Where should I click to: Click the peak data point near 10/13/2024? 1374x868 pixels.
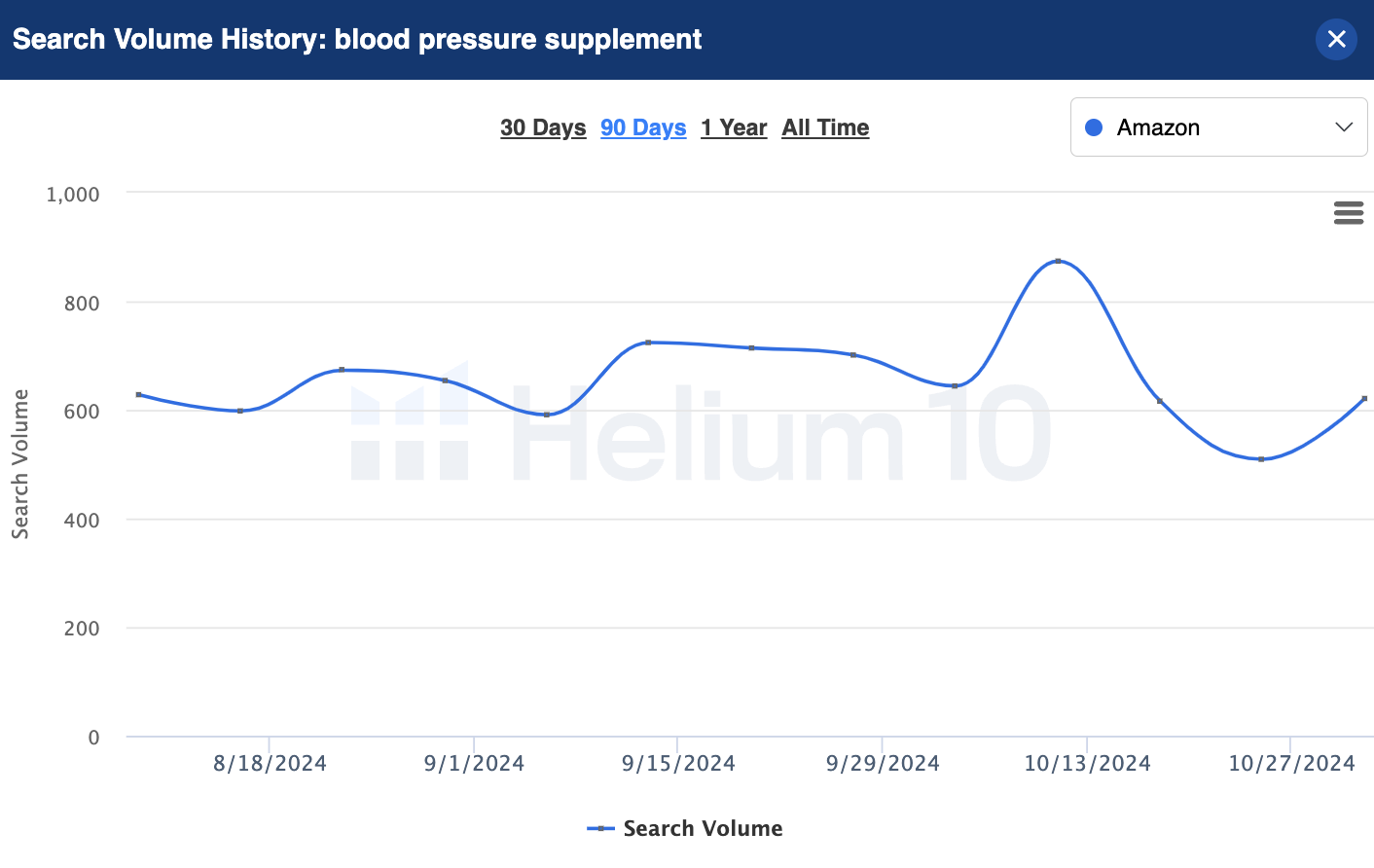pyautogui.click(x=1058, y=261)
